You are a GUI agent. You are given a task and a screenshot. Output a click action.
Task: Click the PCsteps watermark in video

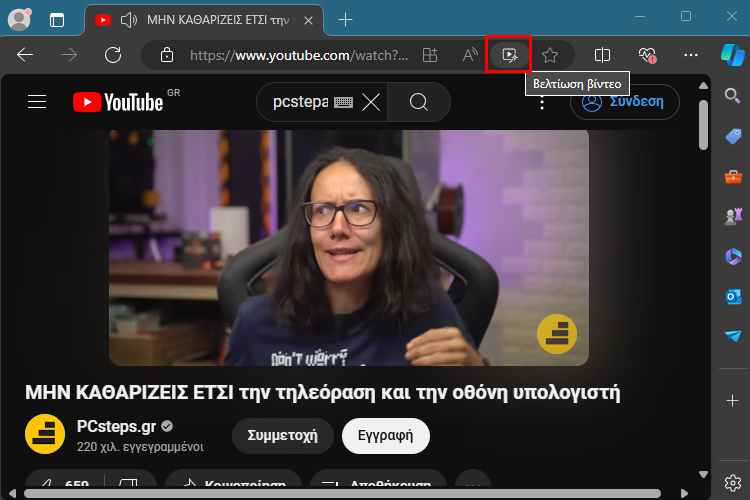click(x=557, y=333)
